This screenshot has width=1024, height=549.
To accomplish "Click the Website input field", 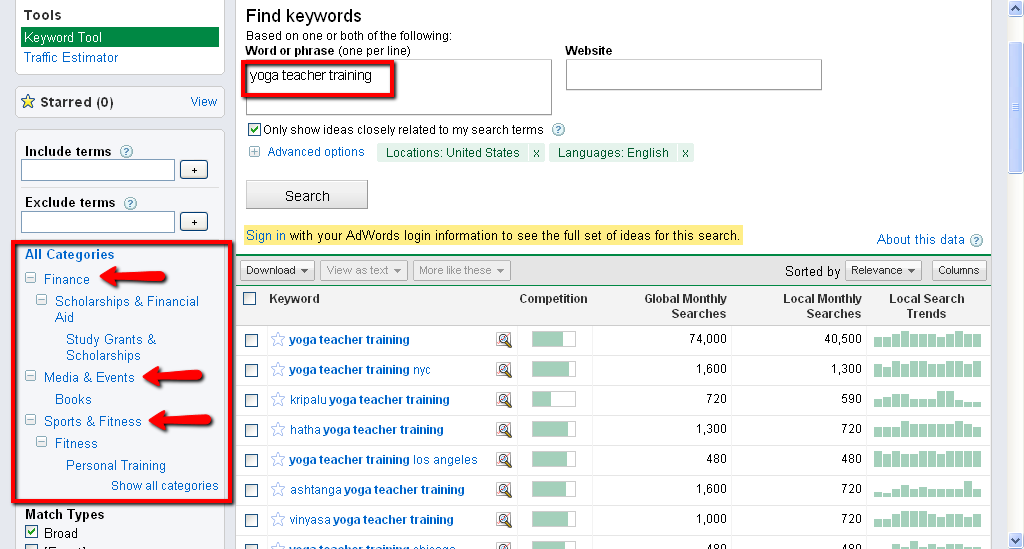I will point(693,75).
